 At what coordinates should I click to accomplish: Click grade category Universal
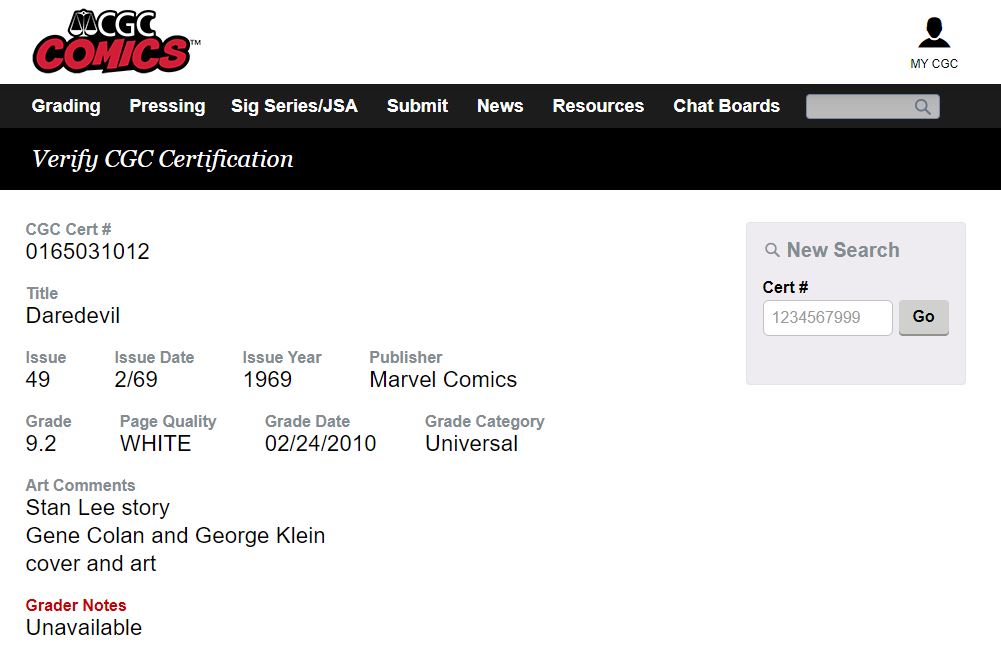[471, 443]
